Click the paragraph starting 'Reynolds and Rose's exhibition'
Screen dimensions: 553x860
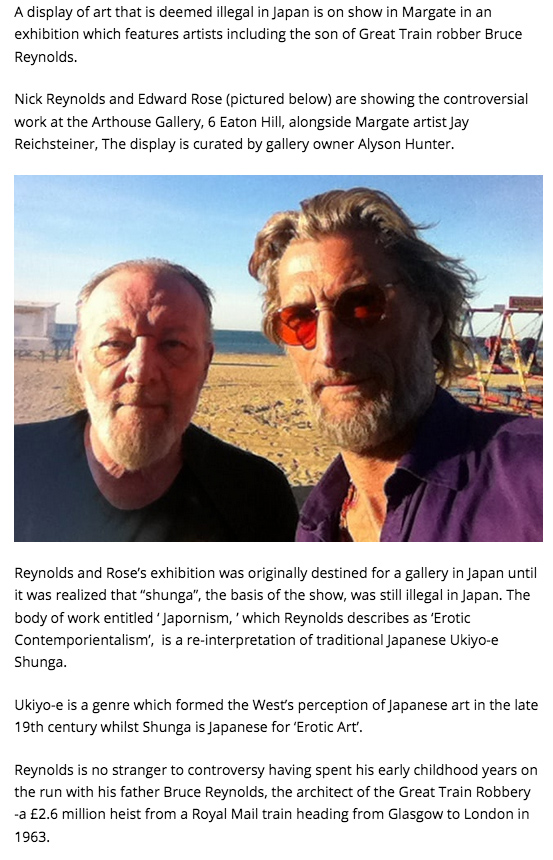pyautogui.click(x=274, y=617)
